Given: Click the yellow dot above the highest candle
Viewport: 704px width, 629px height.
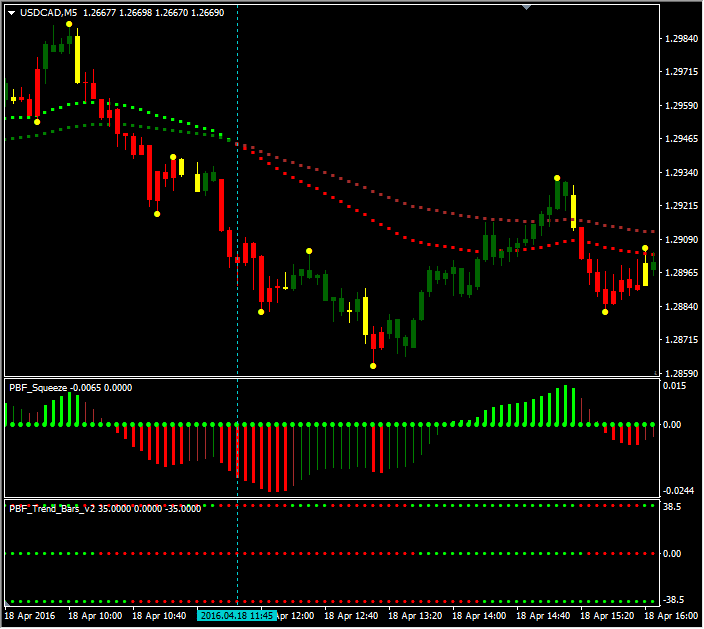Looking at the screenshot, I should click(69, 24).
